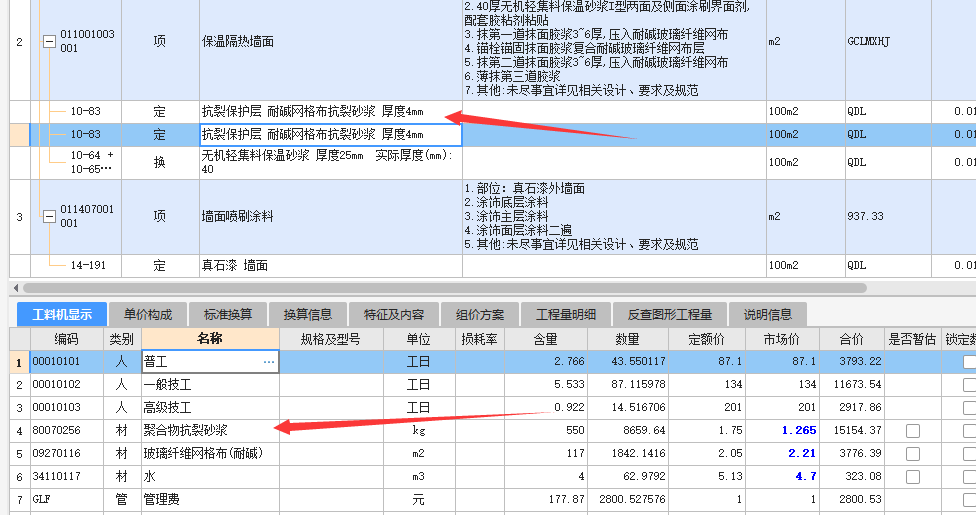Open the 说明信息 tab
The width and height of the screenshot is (976, 515).
pos(767,314)
